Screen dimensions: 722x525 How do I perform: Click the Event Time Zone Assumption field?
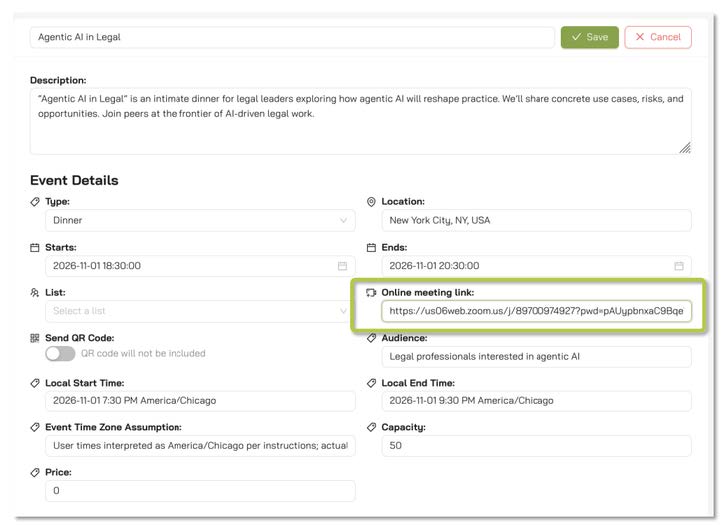tap(200, 446)
